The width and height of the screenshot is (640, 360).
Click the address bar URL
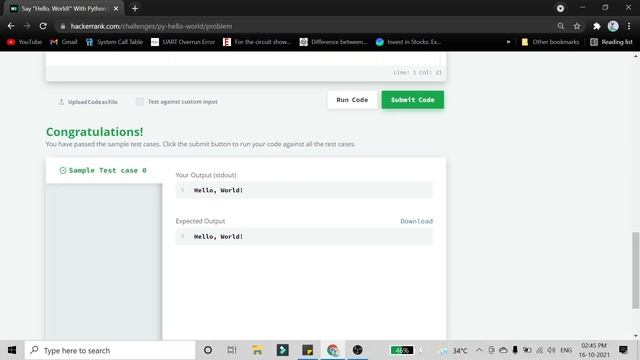click(151, 26)
